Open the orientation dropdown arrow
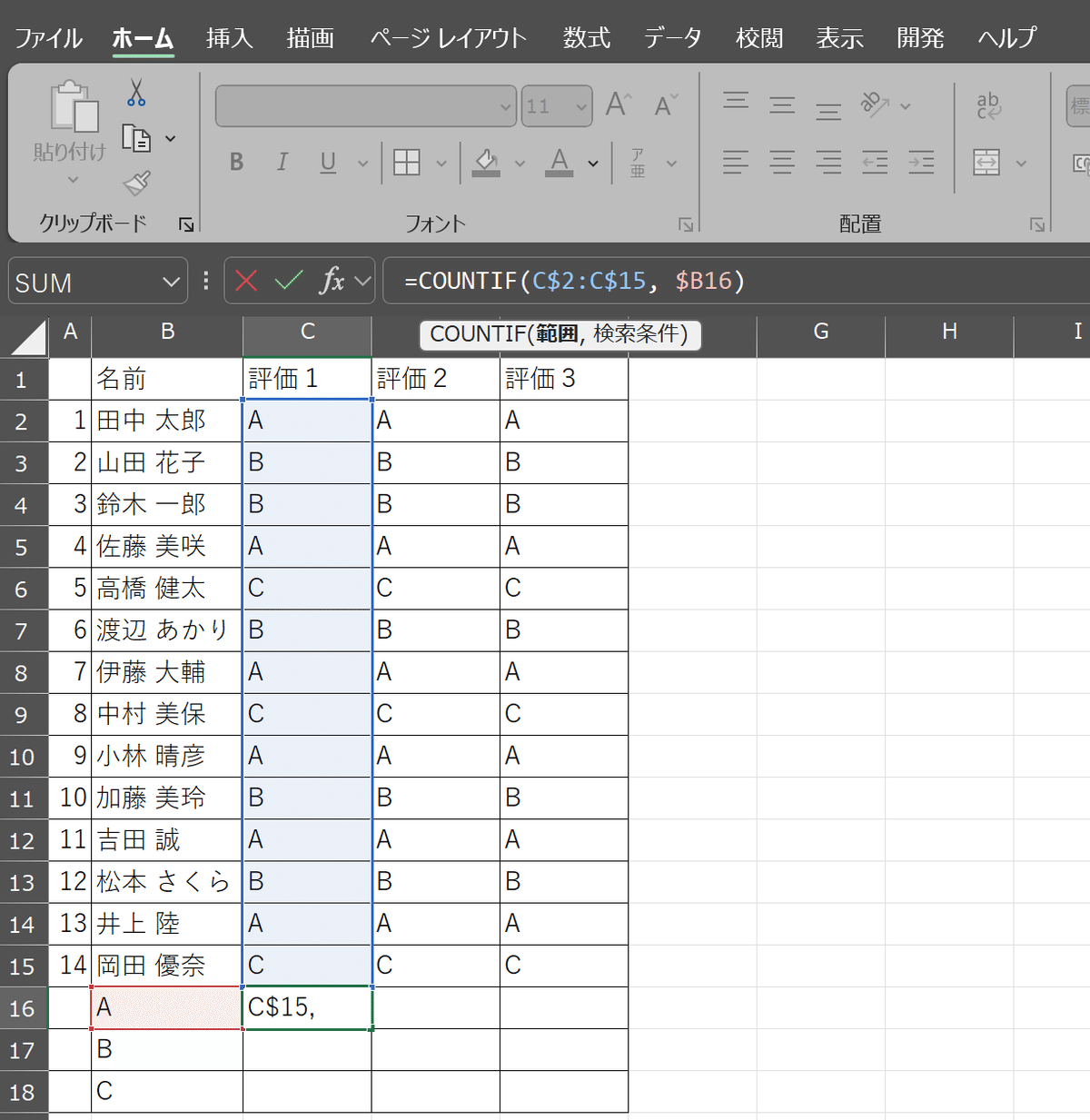Screen dimensions: 1090x1120 point(905,106)
